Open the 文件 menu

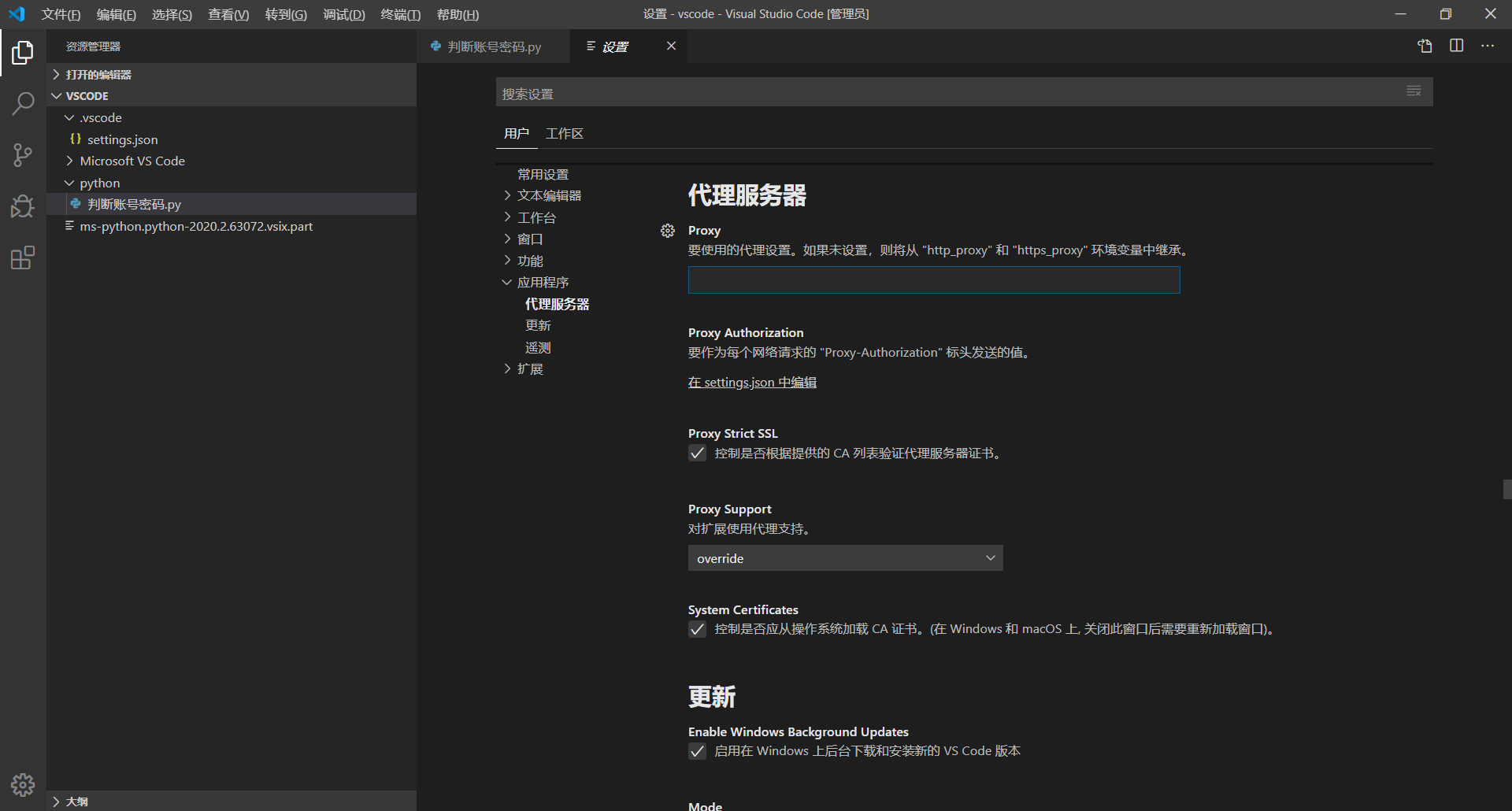click(61, 13)
